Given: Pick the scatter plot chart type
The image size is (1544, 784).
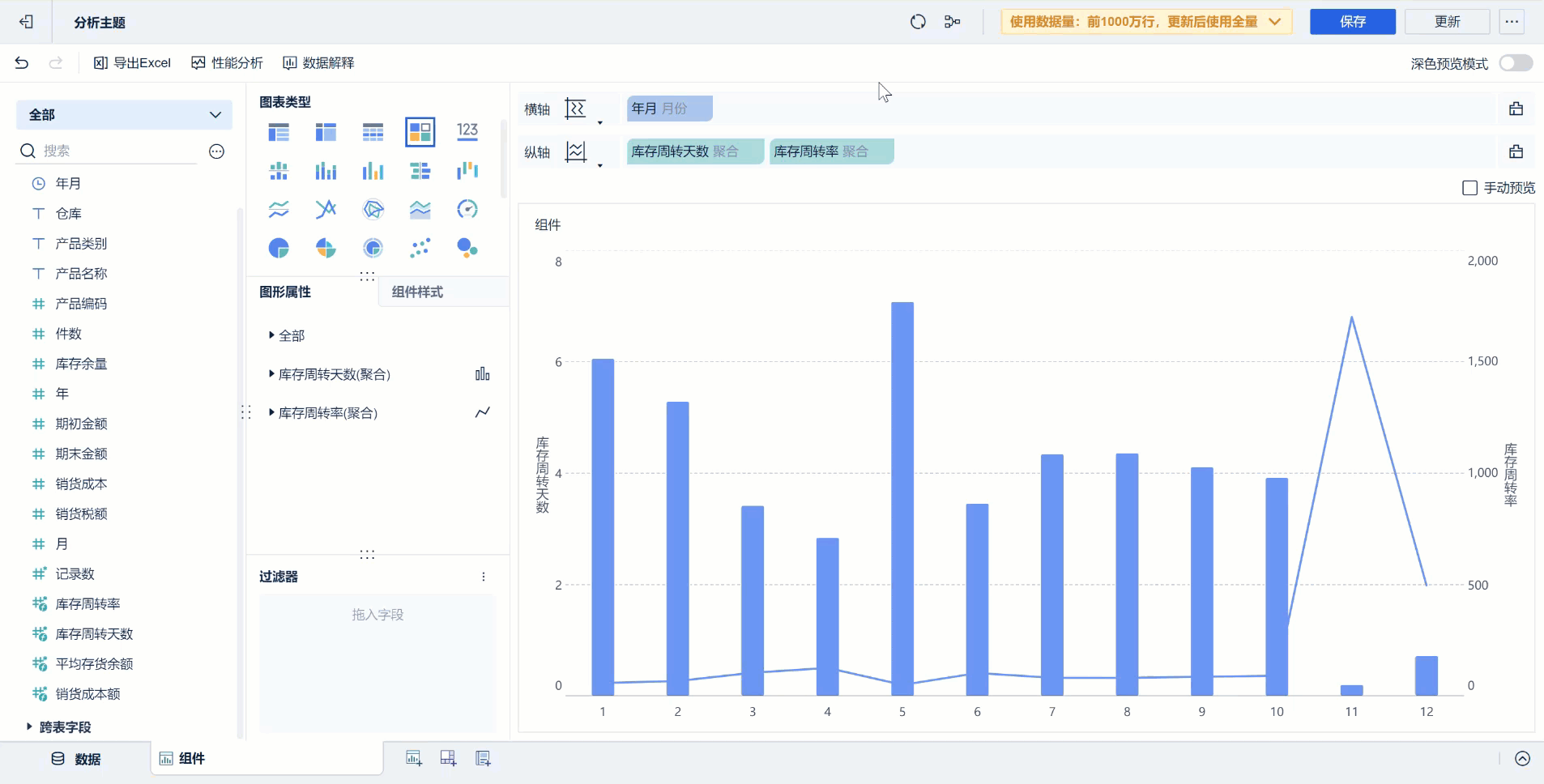Looking at the screenshot, I should pyautogui.click(x=420, y=248).
